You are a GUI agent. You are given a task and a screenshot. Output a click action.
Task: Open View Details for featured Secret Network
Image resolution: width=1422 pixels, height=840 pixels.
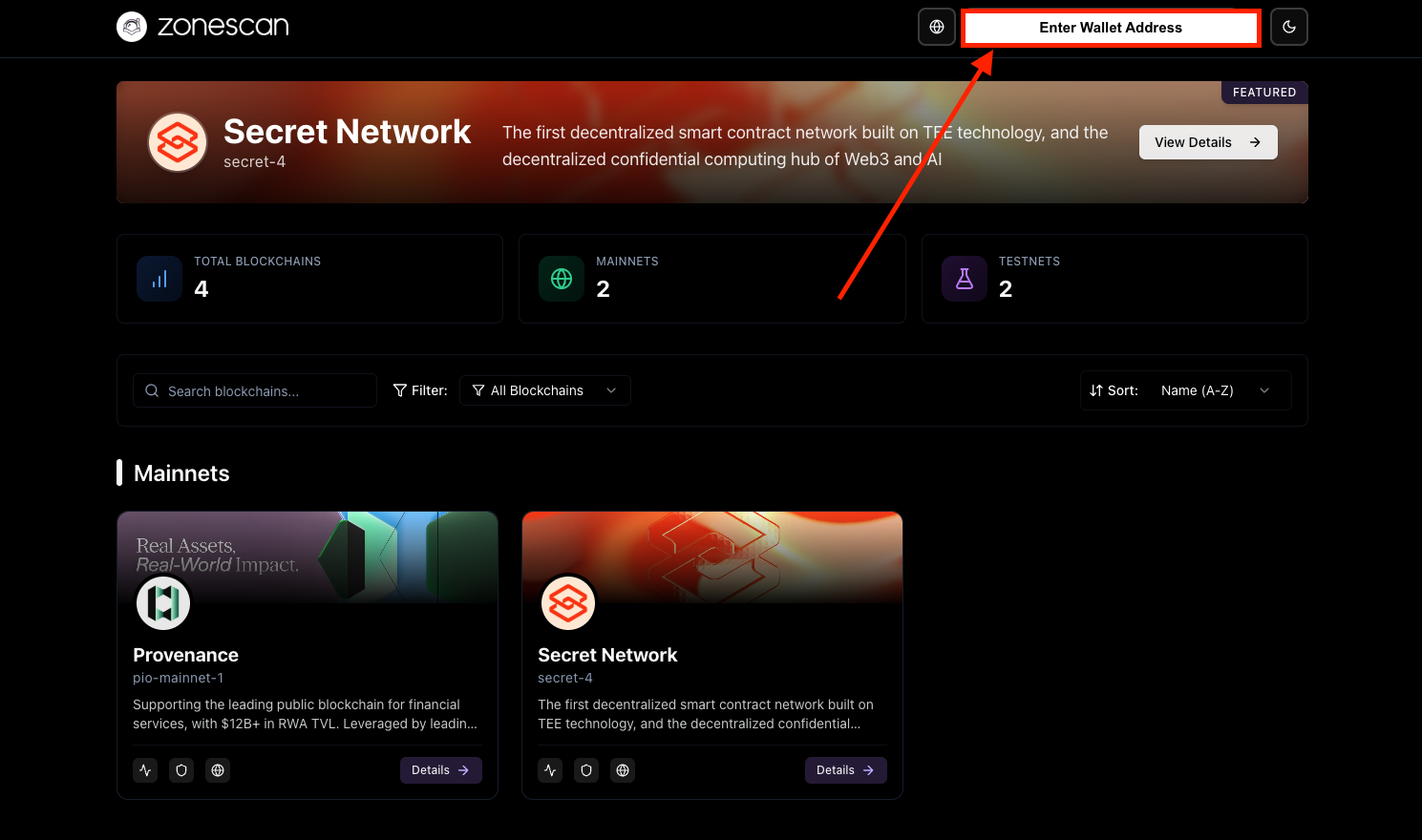coord(1208,142)
